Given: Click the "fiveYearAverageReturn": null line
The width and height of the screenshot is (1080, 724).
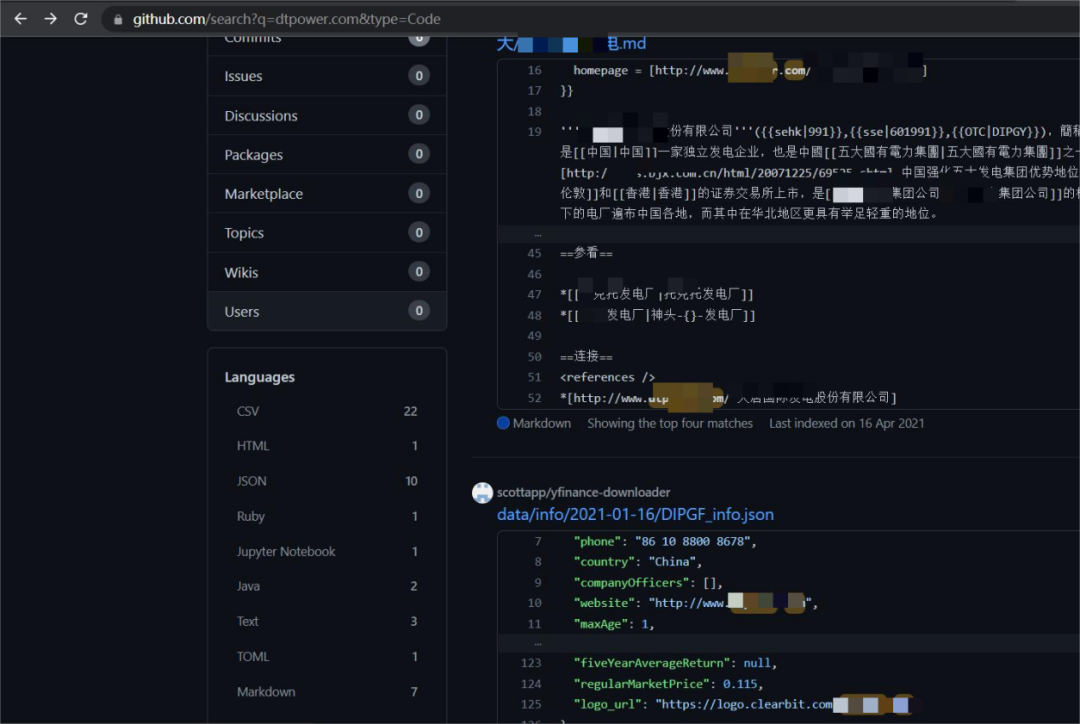Looking at the screenshot, I should pyautogui.click(x=675, y=663).
